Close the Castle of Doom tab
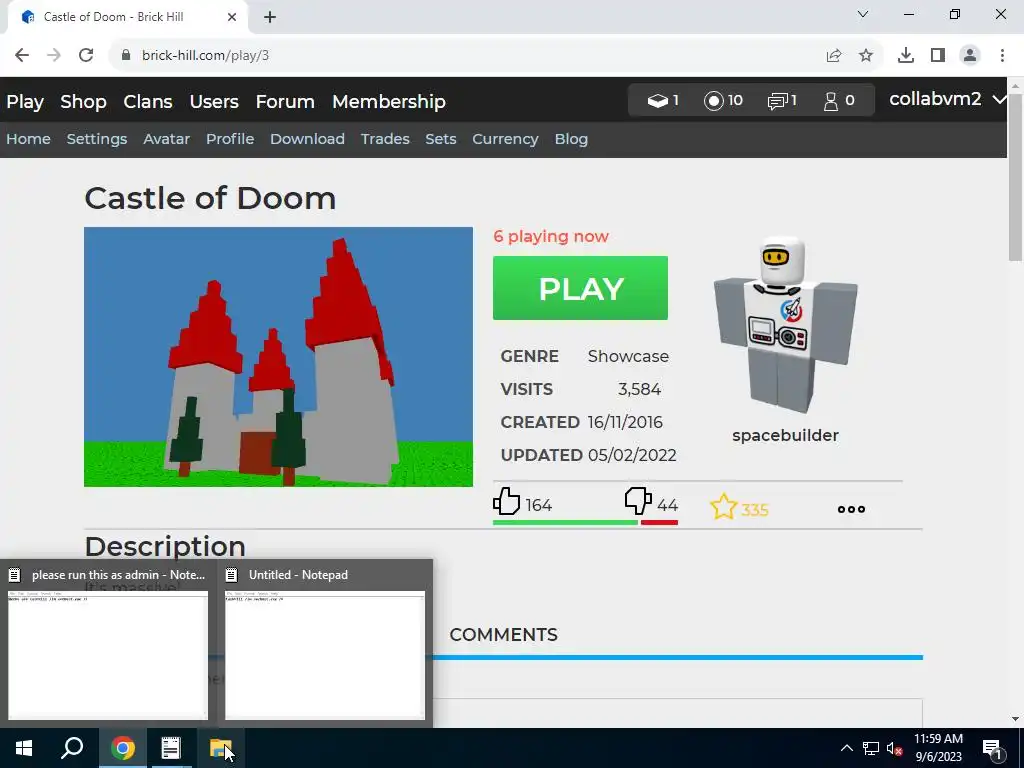The height and width of the screenshot is (768, 1024). (232, 17)
